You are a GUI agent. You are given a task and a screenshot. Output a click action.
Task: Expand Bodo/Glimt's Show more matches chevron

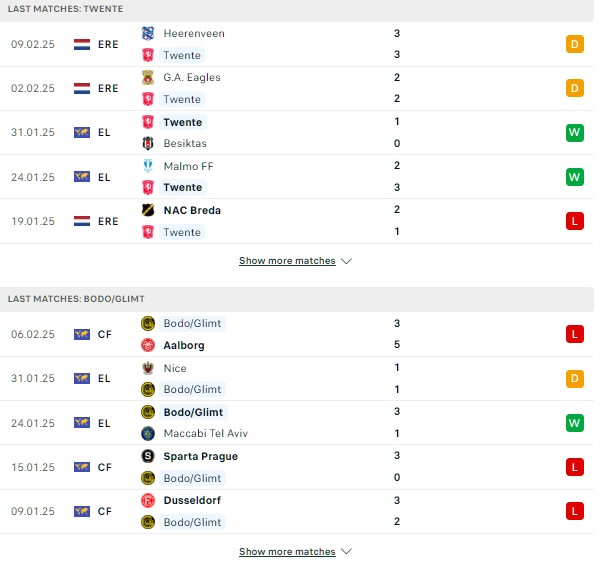pos(346,552)
